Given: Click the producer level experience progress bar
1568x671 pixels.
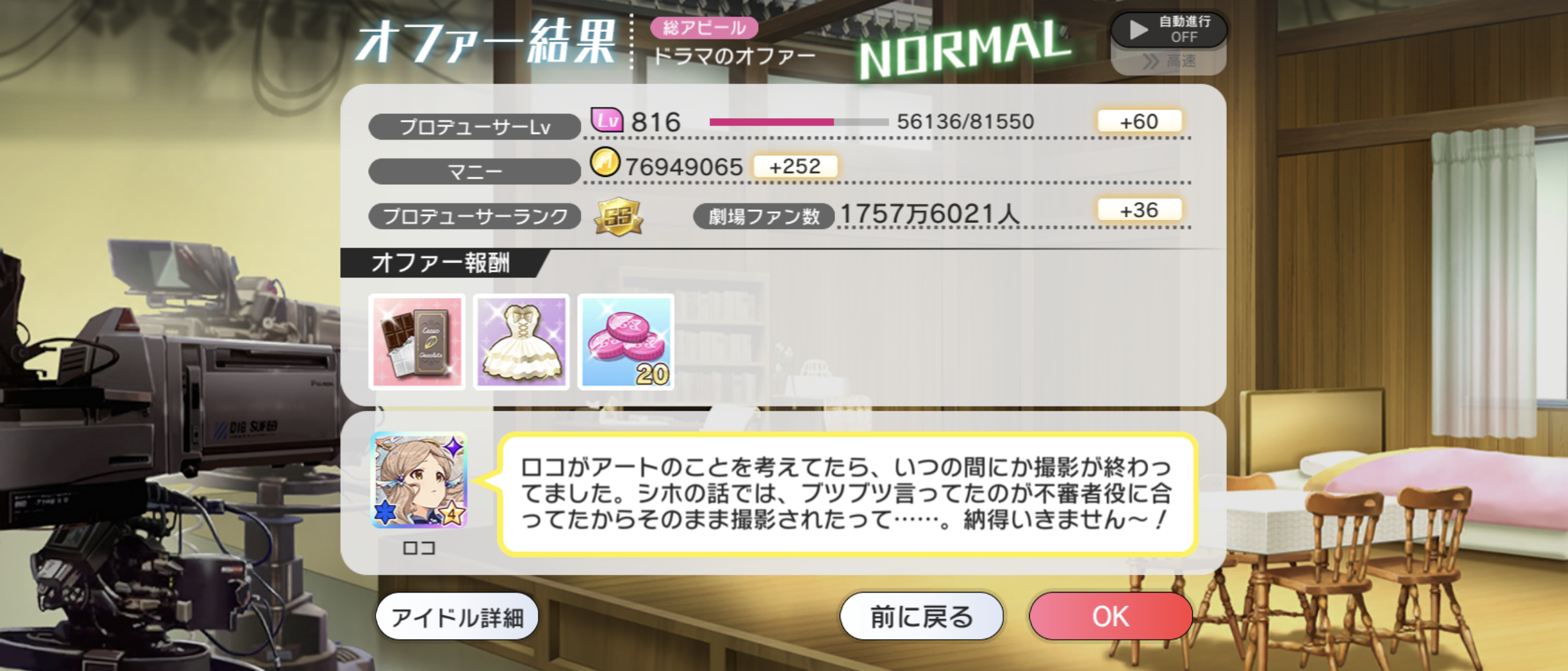Looking at the screenshot, I should click(x=799, y=122).
